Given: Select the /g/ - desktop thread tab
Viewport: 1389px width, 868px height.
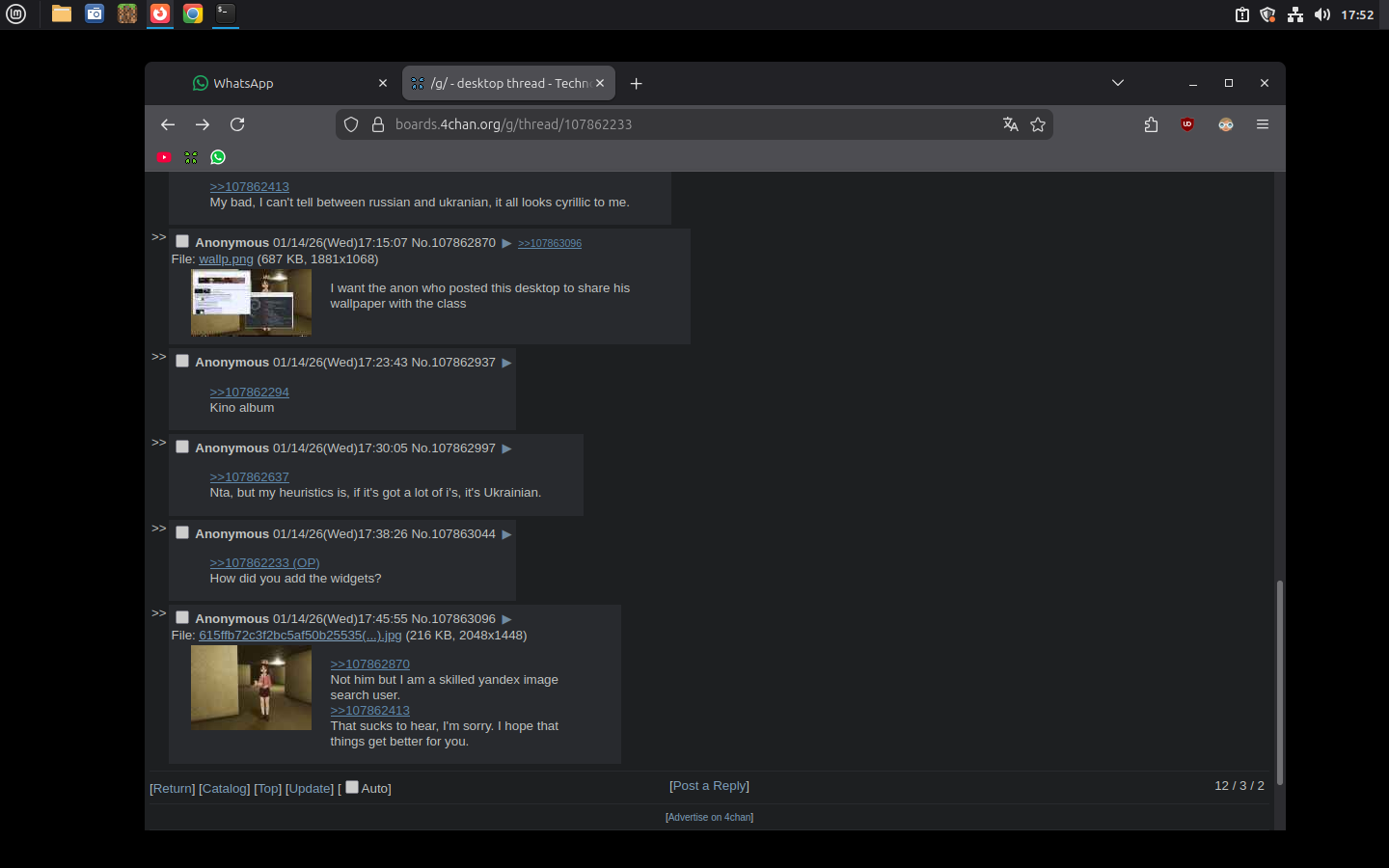Looking at the screenshot, I should (x=508, y=84).
